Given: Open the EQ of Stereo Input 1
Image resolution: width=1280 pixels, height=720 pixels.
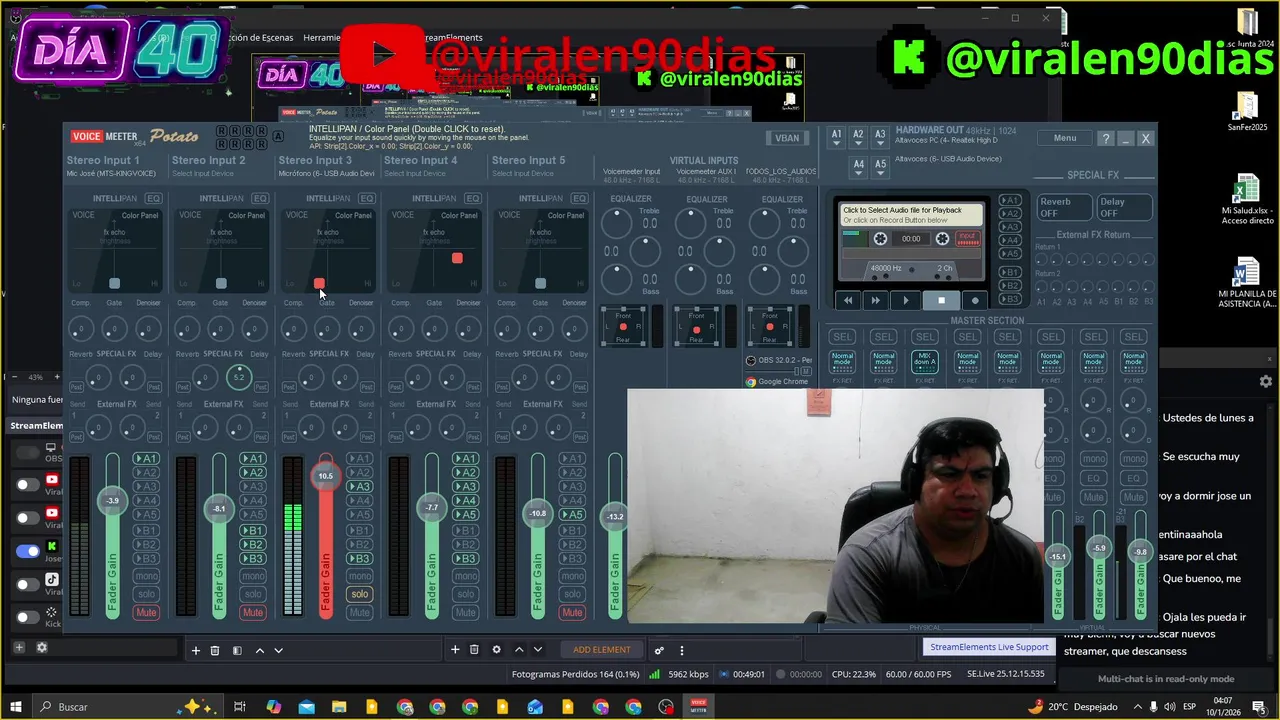Looking at the screenshot, I should click(x=153, y=198).
